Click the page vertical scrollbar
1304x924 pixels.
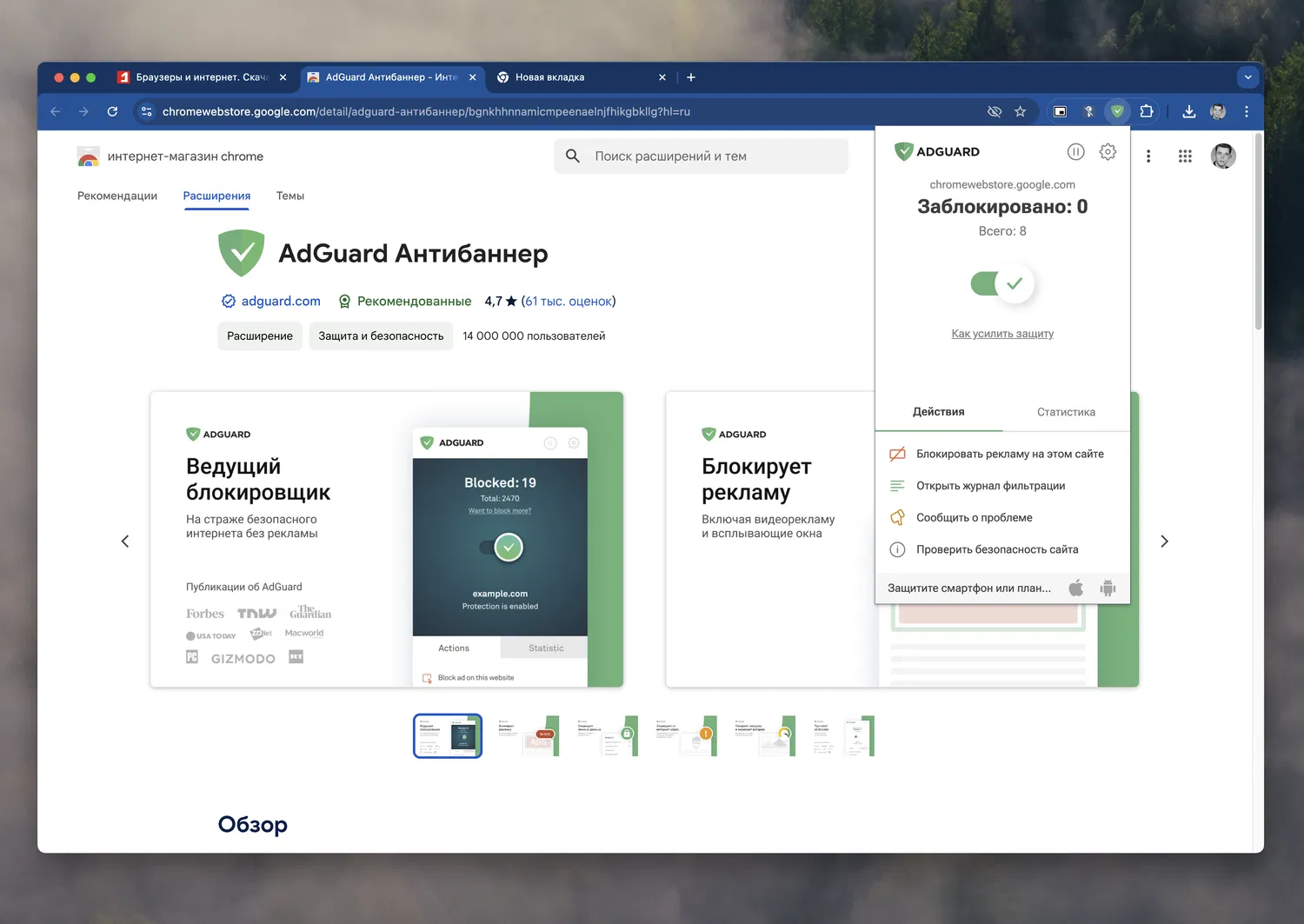click(x=1258, y=231)
